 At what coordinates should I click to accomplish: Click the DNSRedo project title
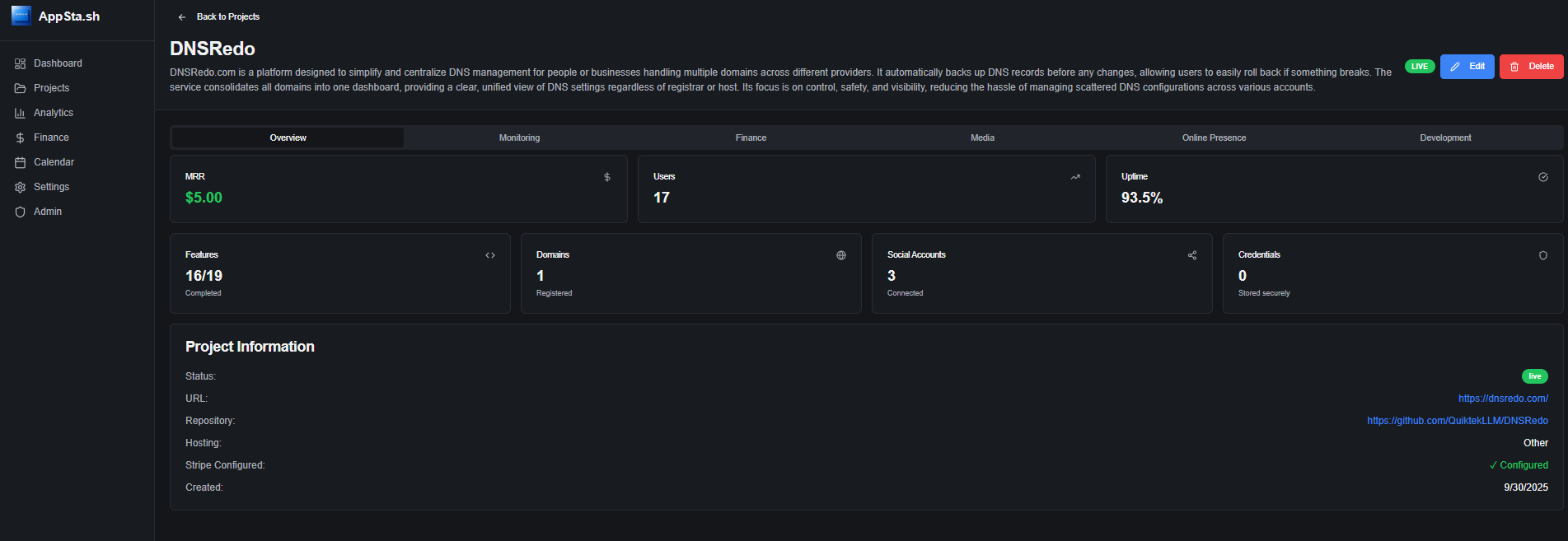tap(213, 49)
